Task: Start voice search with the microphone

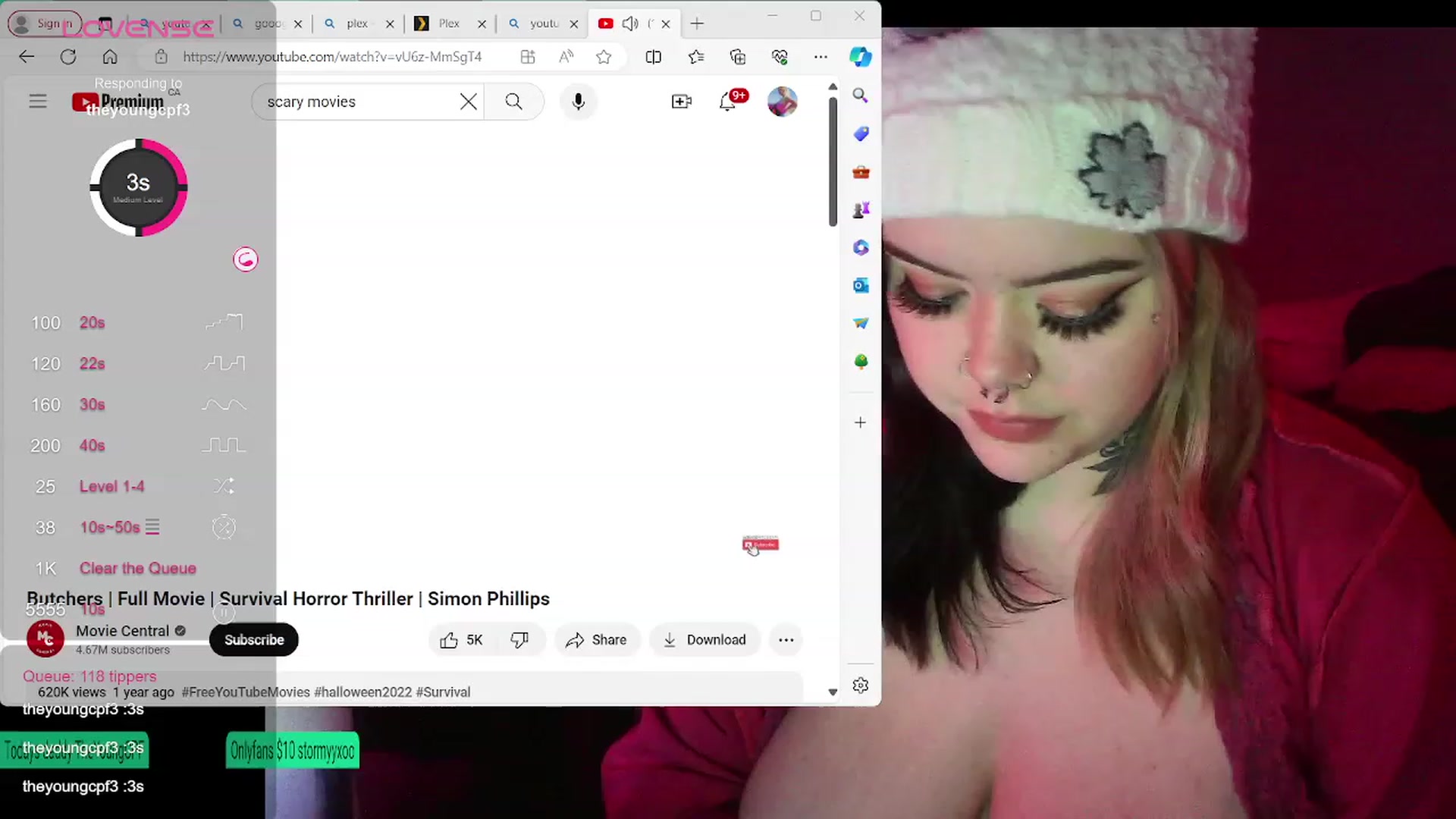Action: click(x=579, y=102)
